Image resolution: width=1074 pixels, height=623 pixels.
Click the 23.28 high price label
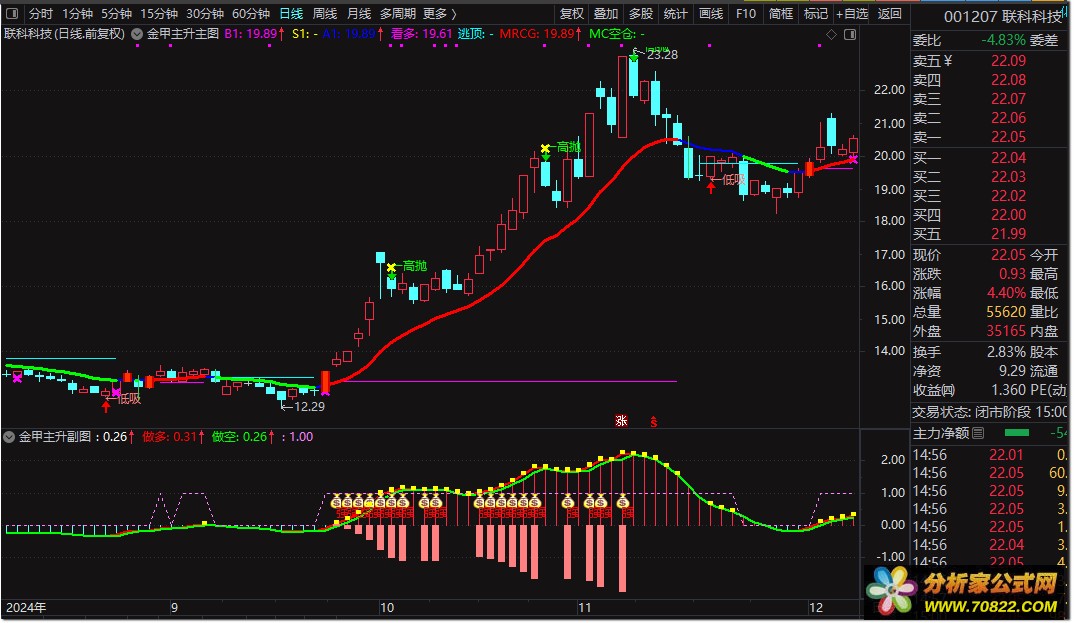click(x=662, y=55)
